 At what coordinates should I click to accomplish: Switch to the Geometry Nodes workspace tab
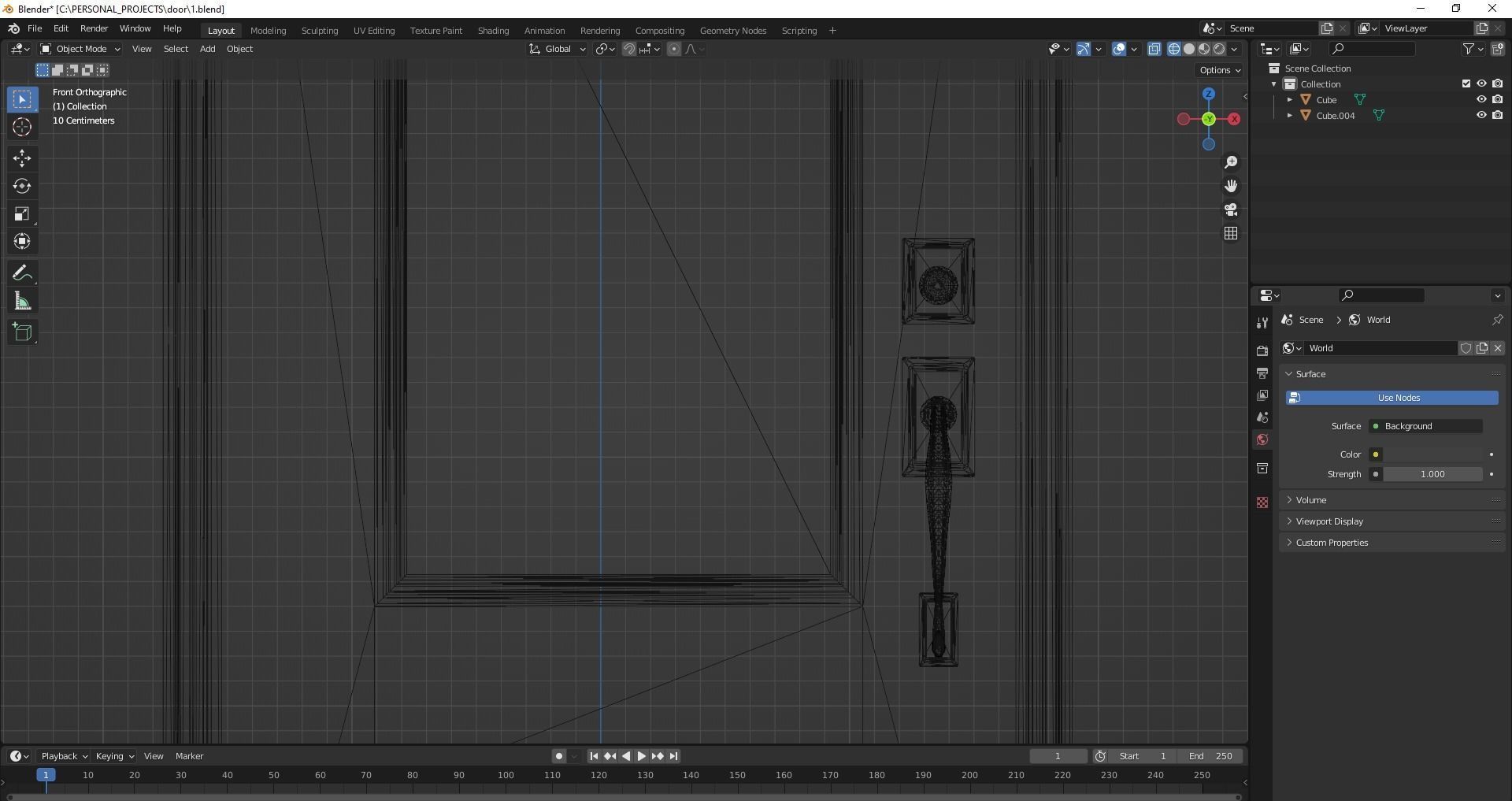[732, 31]
